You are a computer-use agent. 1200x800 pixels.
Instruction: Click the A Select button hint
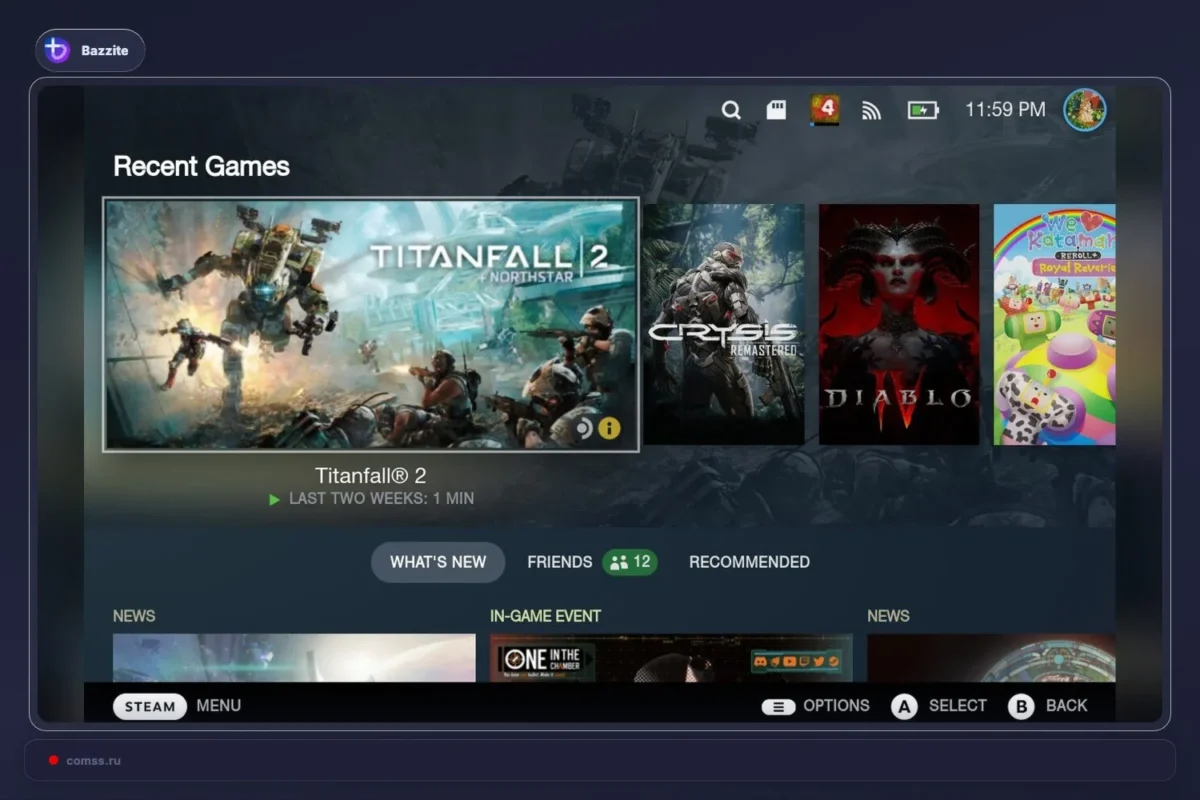[x=939, y=706]
